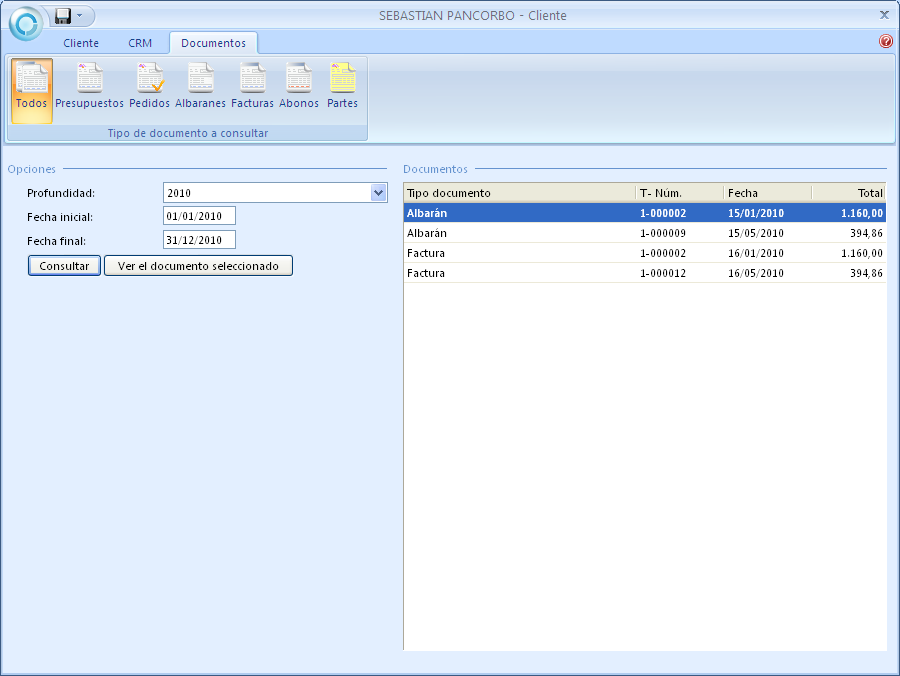Open the quick access toolbar arrow

tap(80, 16)
